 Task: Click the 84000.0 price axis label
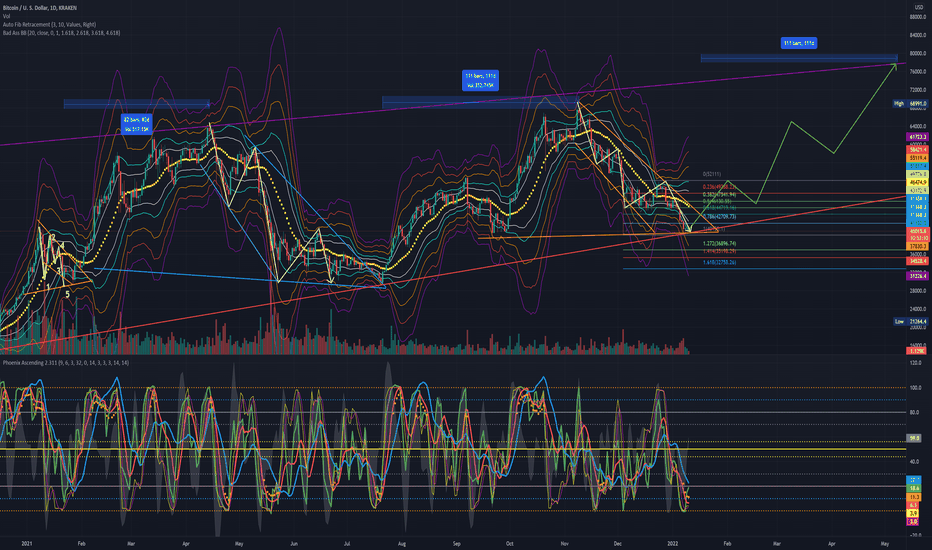(918, 35)
